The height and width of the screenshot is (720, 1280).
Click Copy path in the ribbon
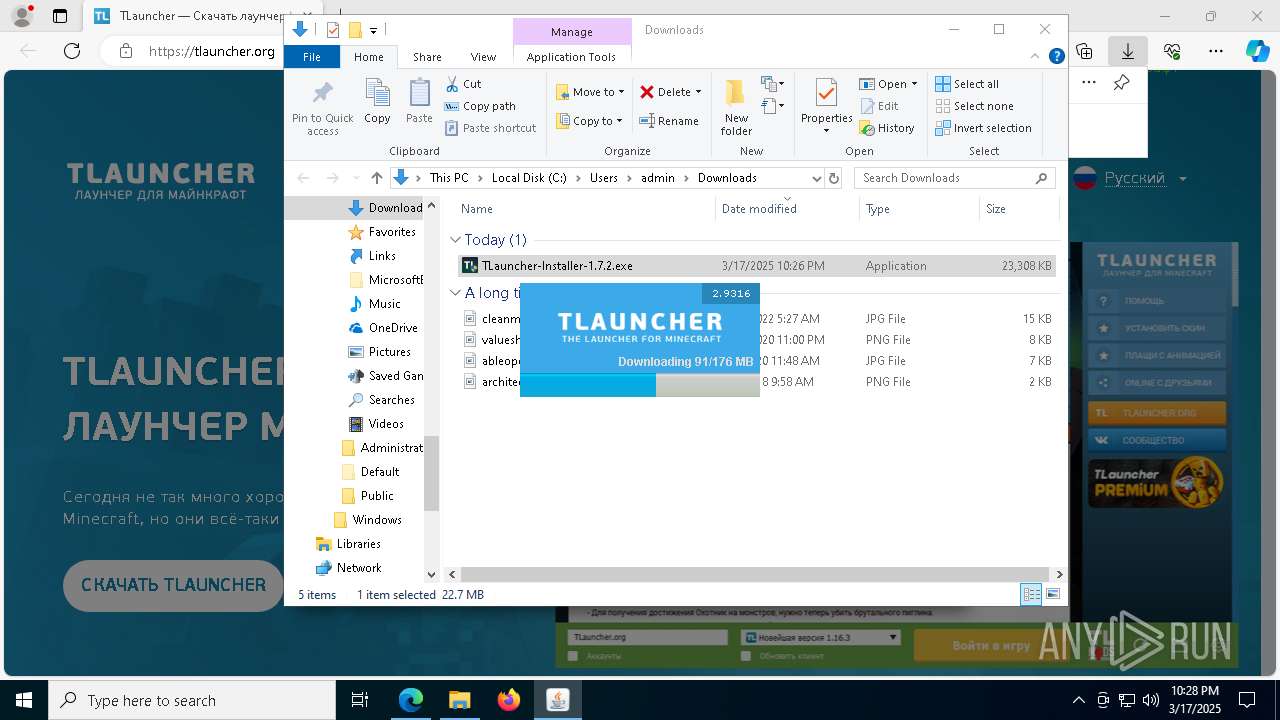480,106
